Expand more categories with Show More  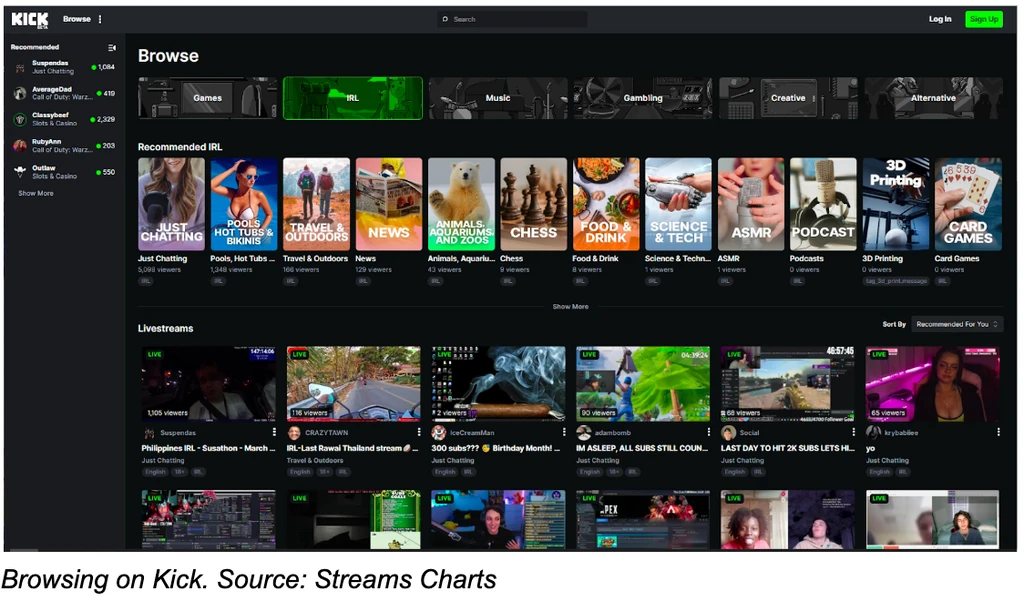tap(570, 307)
